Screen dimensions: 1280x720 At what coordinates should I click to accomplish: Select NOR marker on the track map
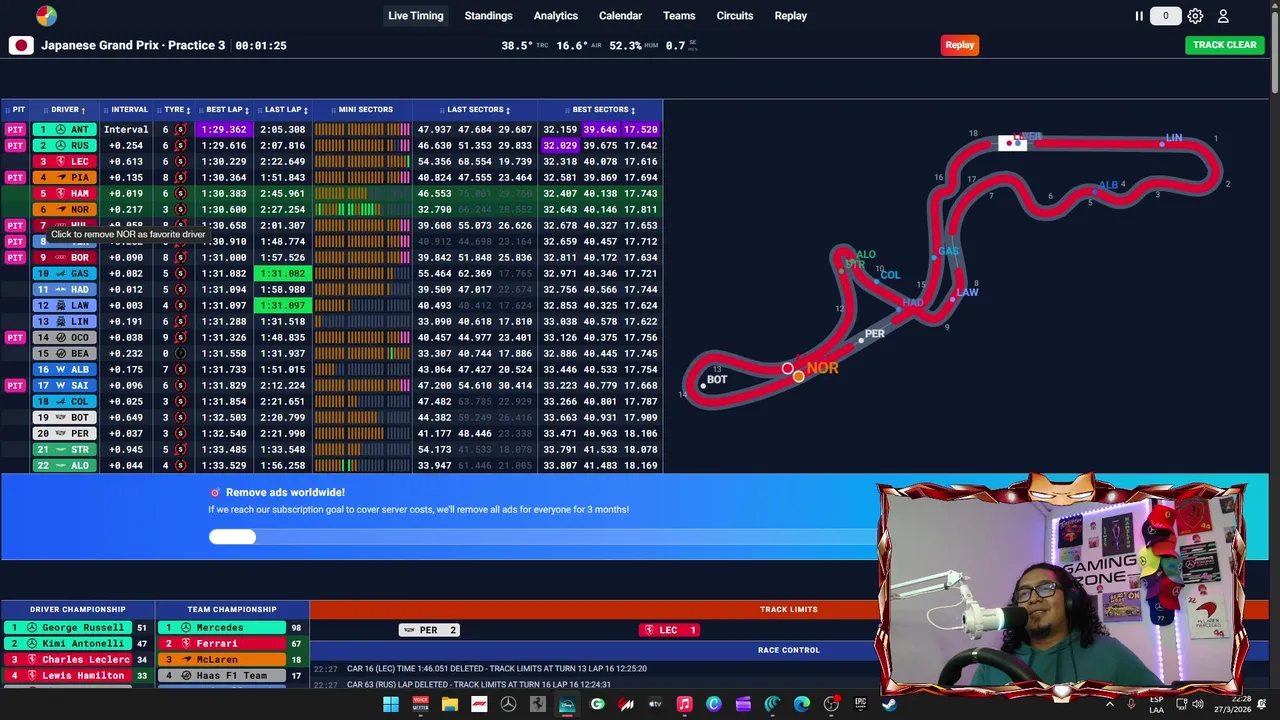tap(799, 376)
